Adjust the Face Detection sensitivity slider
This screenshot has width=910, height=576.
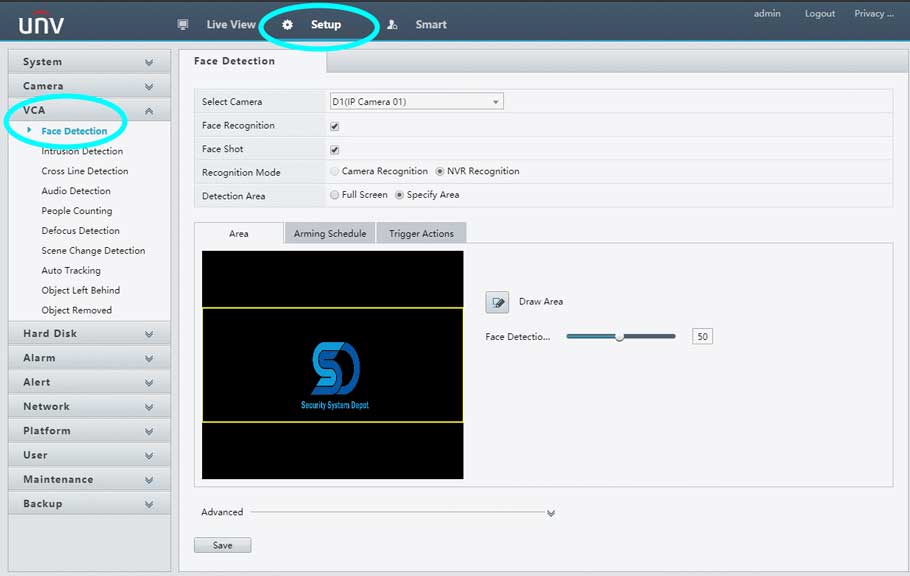tap(619, 337)
